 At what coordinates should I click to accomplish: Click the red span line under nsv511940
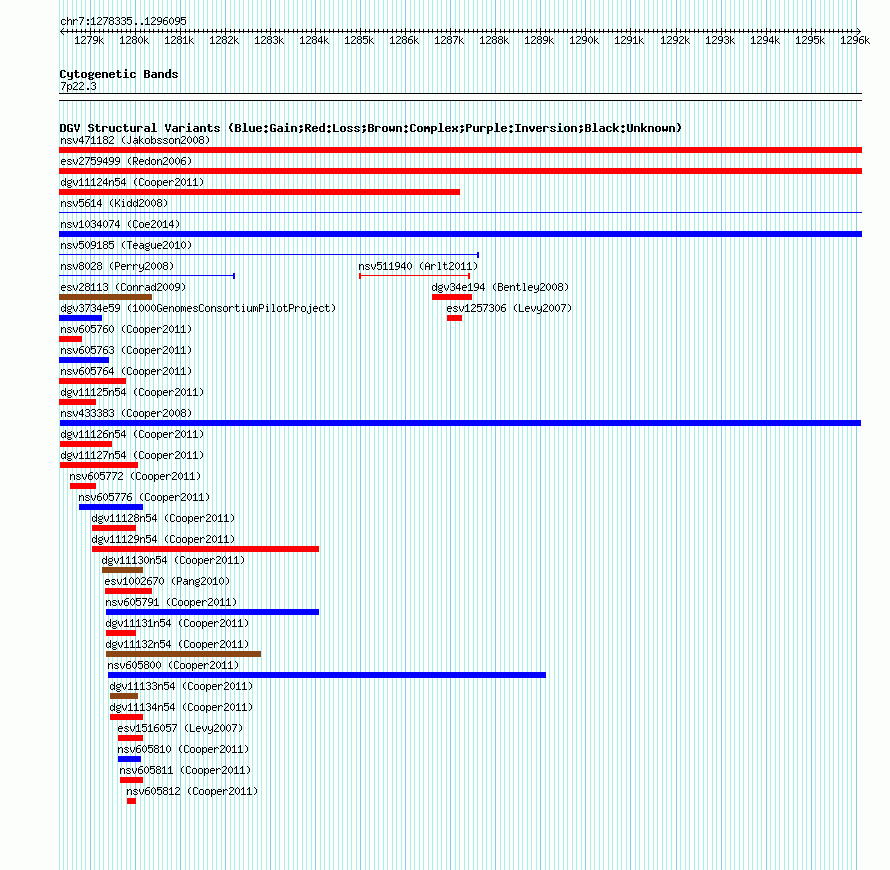pos(414,276)
